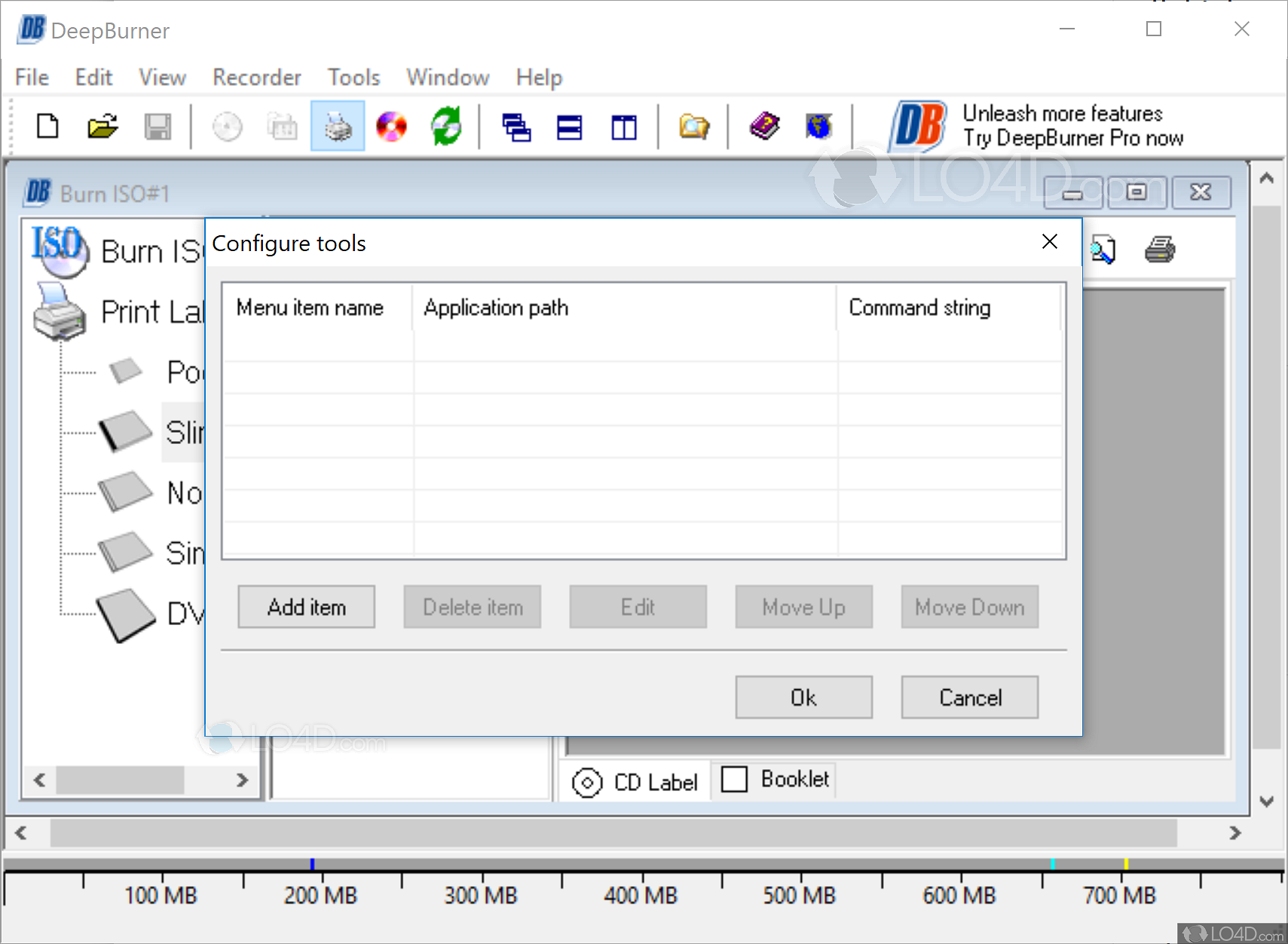Viewport: 1288px width, 944px height.
Task: Confirm Configure tools with Ok
Action: click(803, 697)
